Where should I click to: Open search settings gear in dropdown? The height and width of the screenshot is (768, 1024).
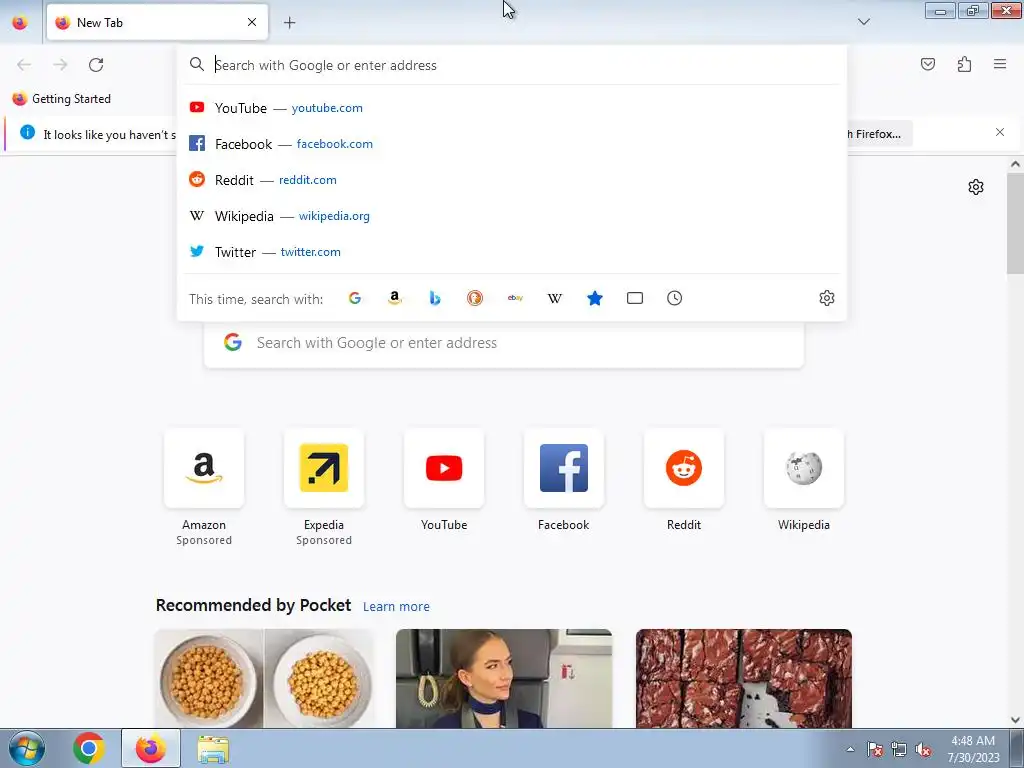point(827,298)
